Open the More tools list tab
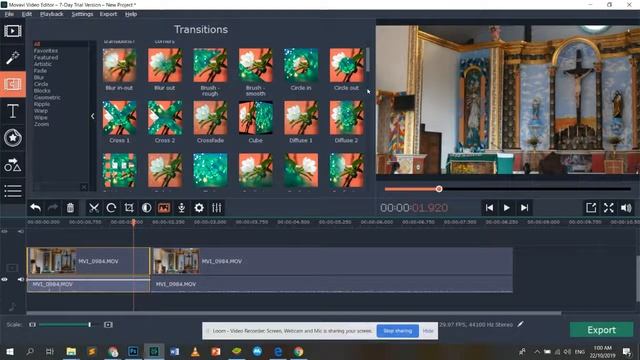Viewport: 640px width, 360px height. pyautogui.click(x=13, y=191)
